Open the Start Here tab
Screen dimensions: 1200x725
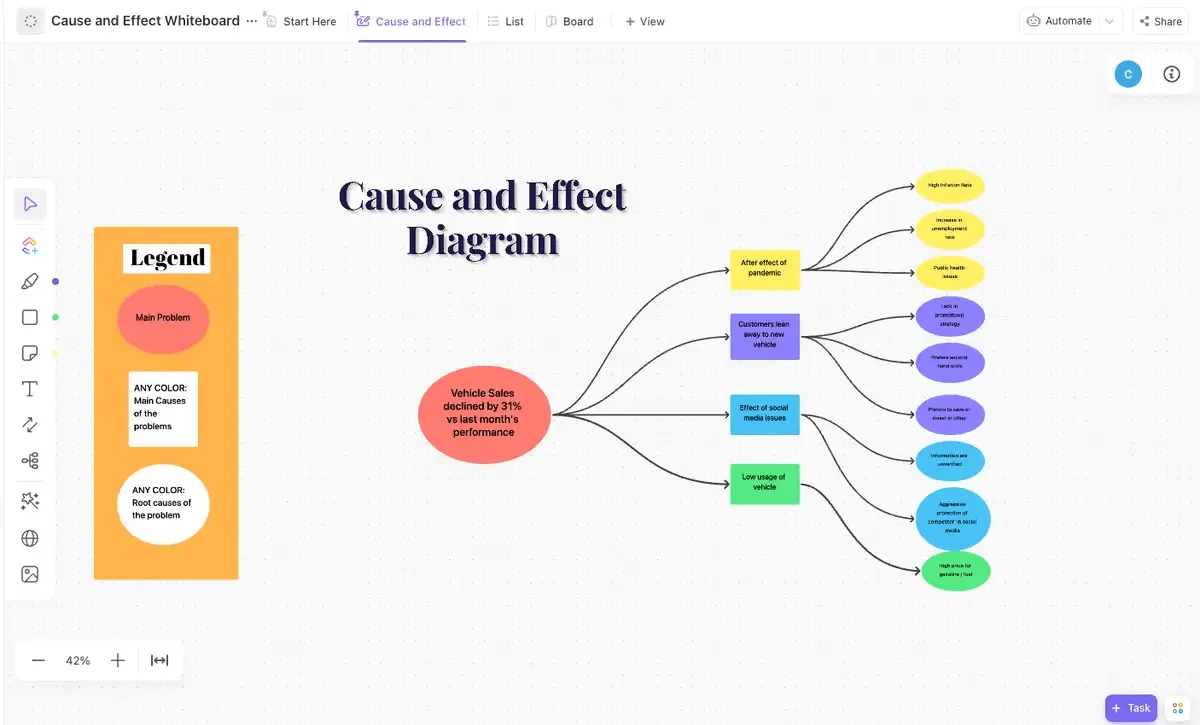(x=300, y=21)
